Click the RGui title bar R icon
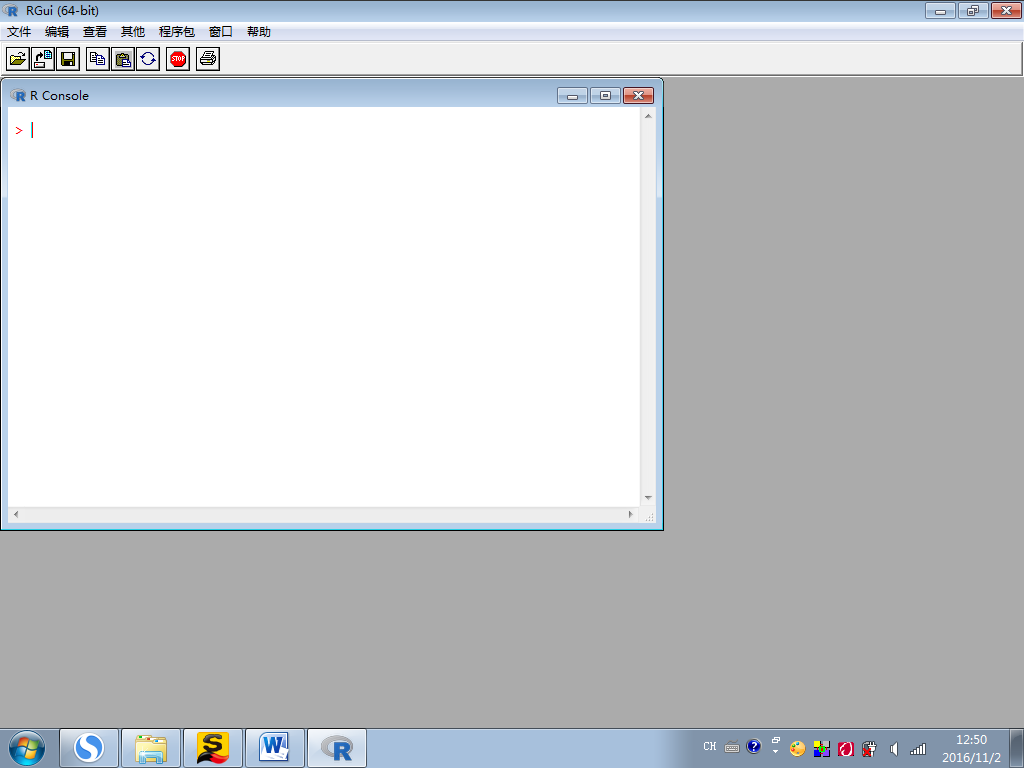1024x768 pixels. (x=10, y=10)
